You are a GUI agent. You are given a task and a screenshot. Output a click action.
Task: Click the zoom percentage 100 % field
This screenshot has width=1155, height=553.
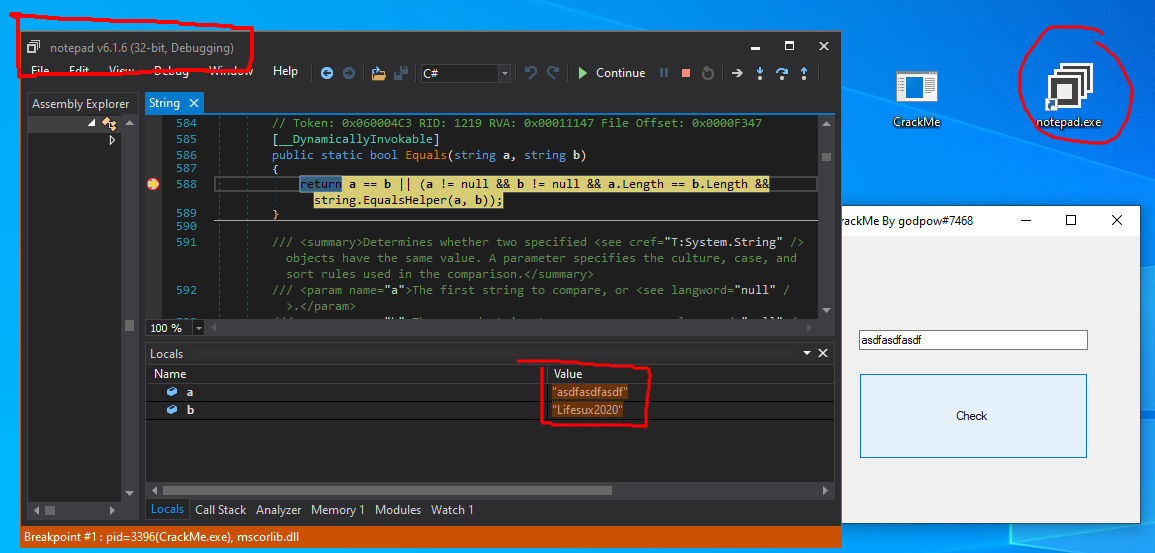click(169, 328)
